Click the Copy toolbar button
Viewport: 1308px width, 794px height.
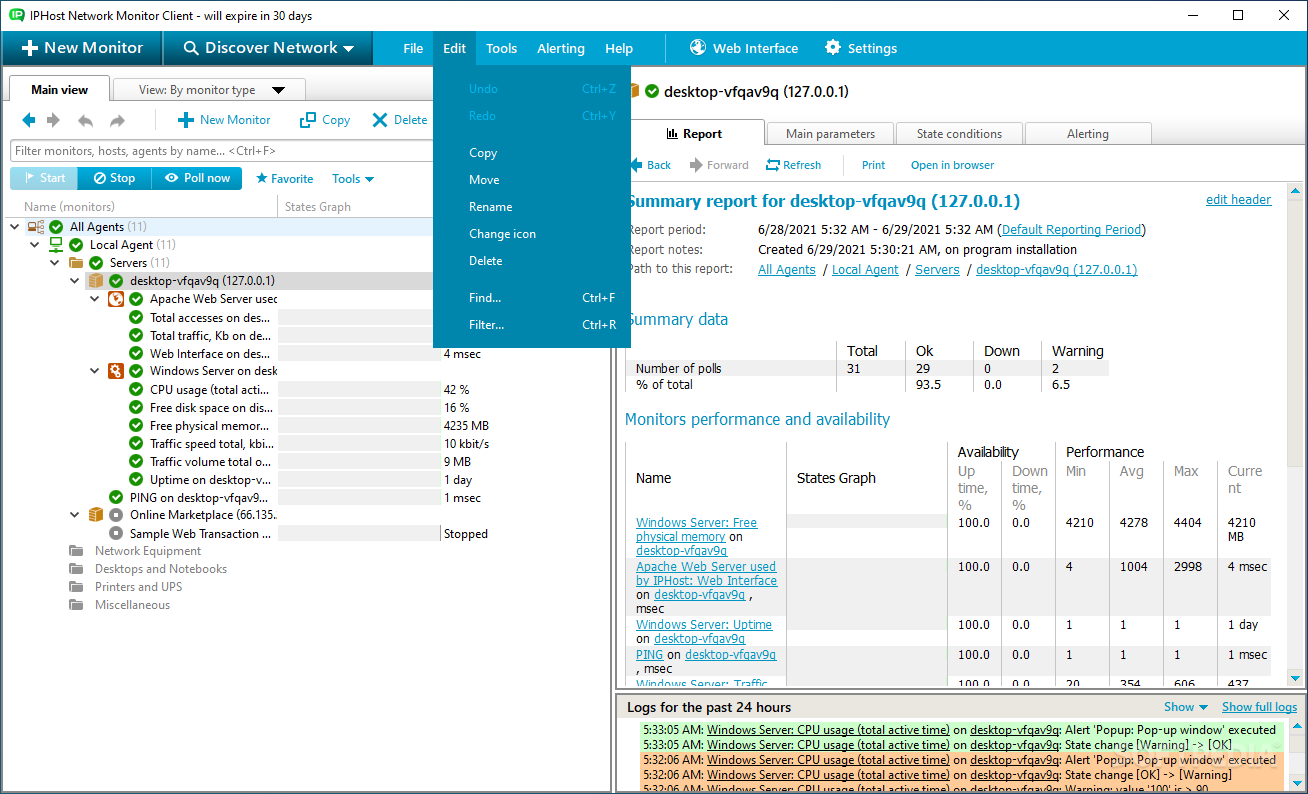[x=325, y=120]
